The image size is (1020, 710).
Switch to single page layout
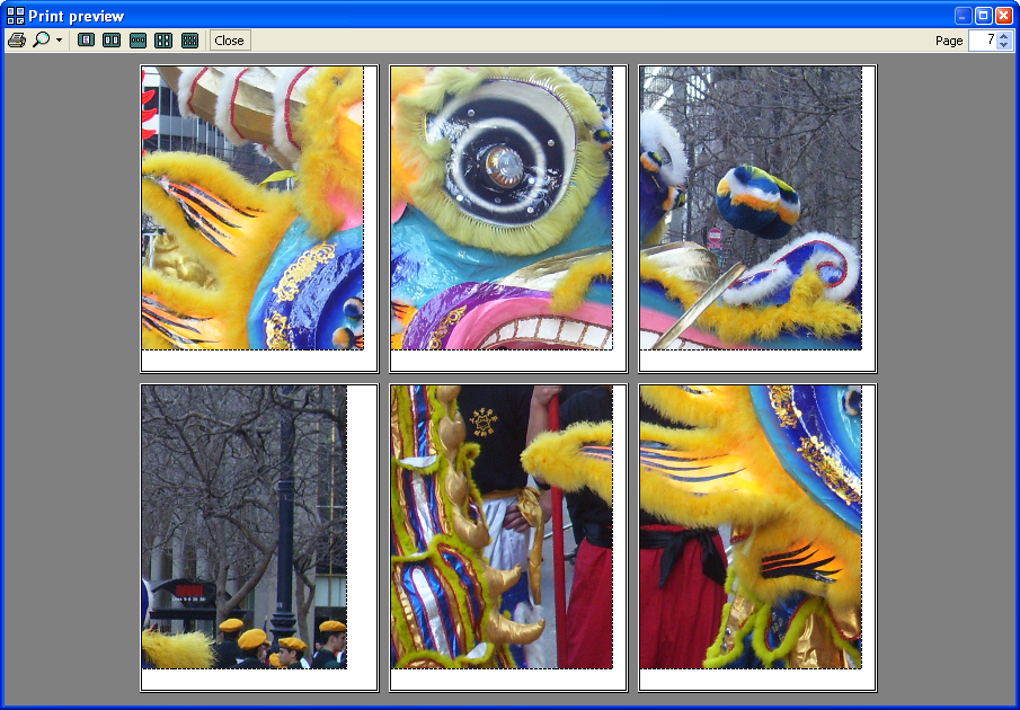pos(86,40)
